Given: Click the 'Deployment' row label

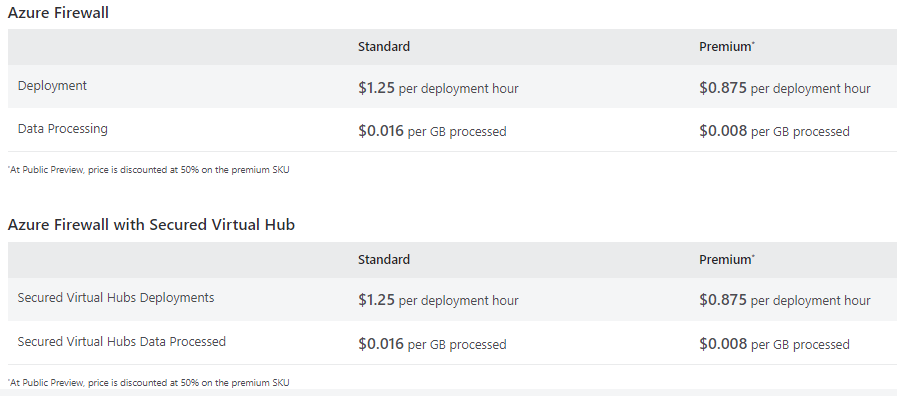Looking at the screenshot, I should pos(52,86).
